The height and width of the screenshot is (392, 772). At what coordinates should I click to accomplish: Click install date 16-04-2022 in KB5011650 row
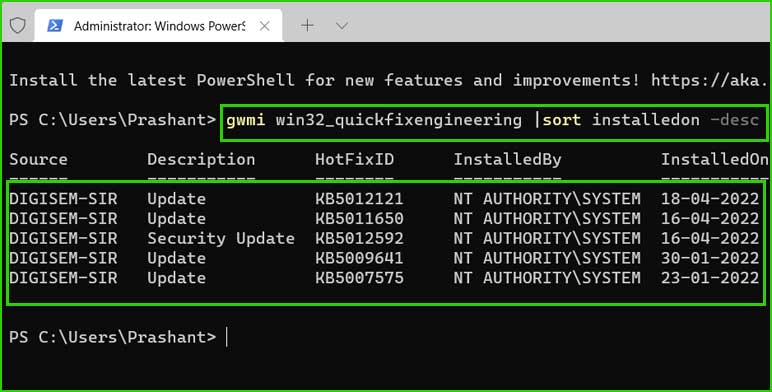coord(709,219)
